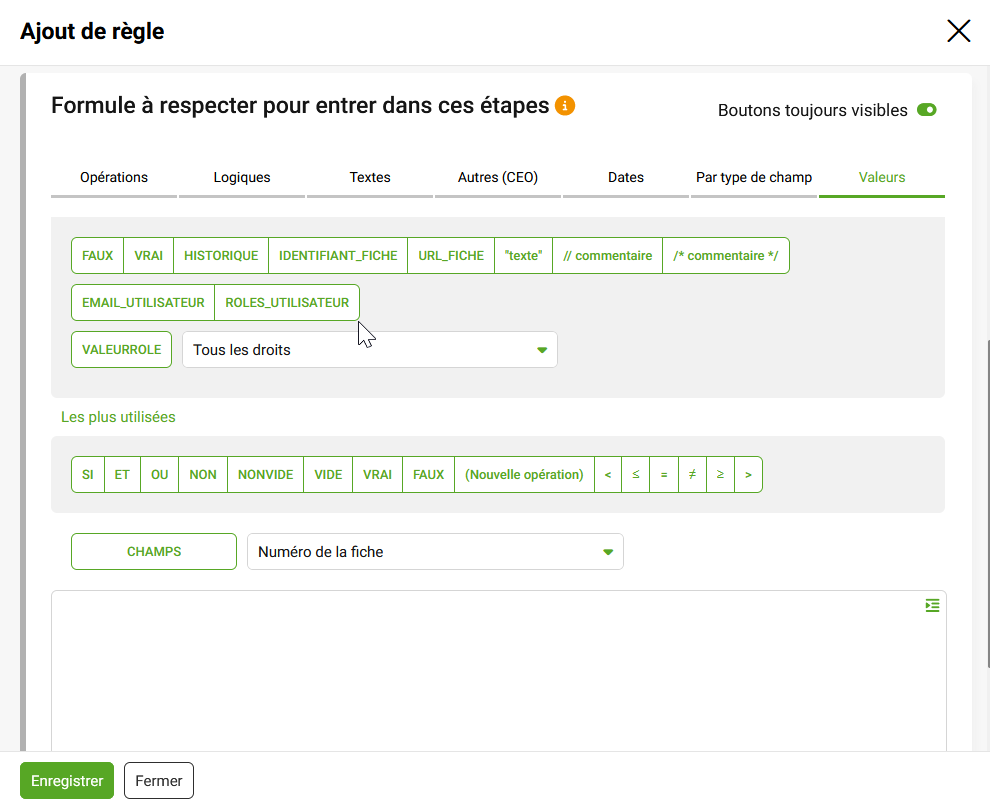990x807 pixels.
Task: Click the indent icon in formula editor
Action: [x=932, y=606]
